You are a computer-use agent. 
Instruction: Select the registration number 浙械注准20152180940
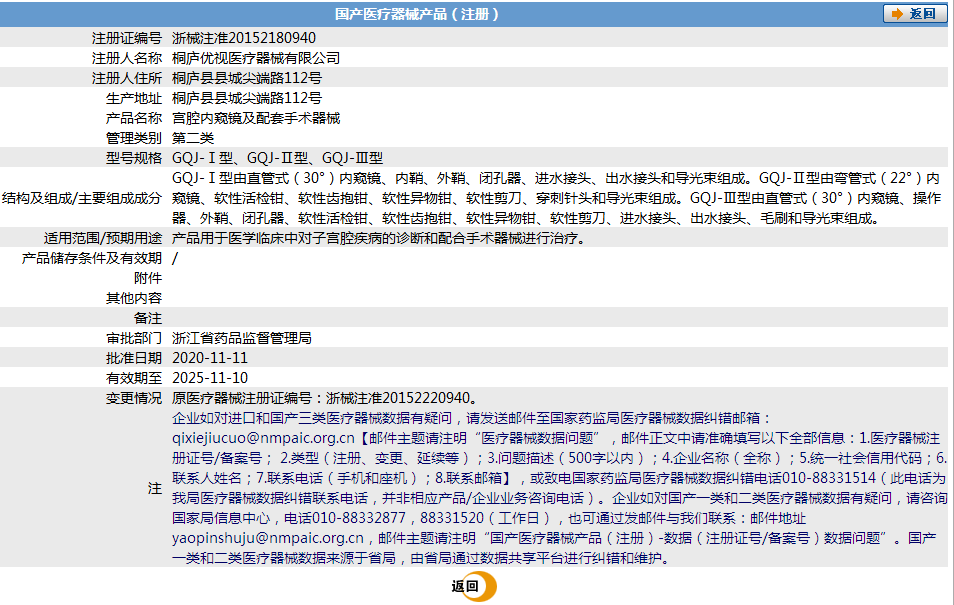244,38
